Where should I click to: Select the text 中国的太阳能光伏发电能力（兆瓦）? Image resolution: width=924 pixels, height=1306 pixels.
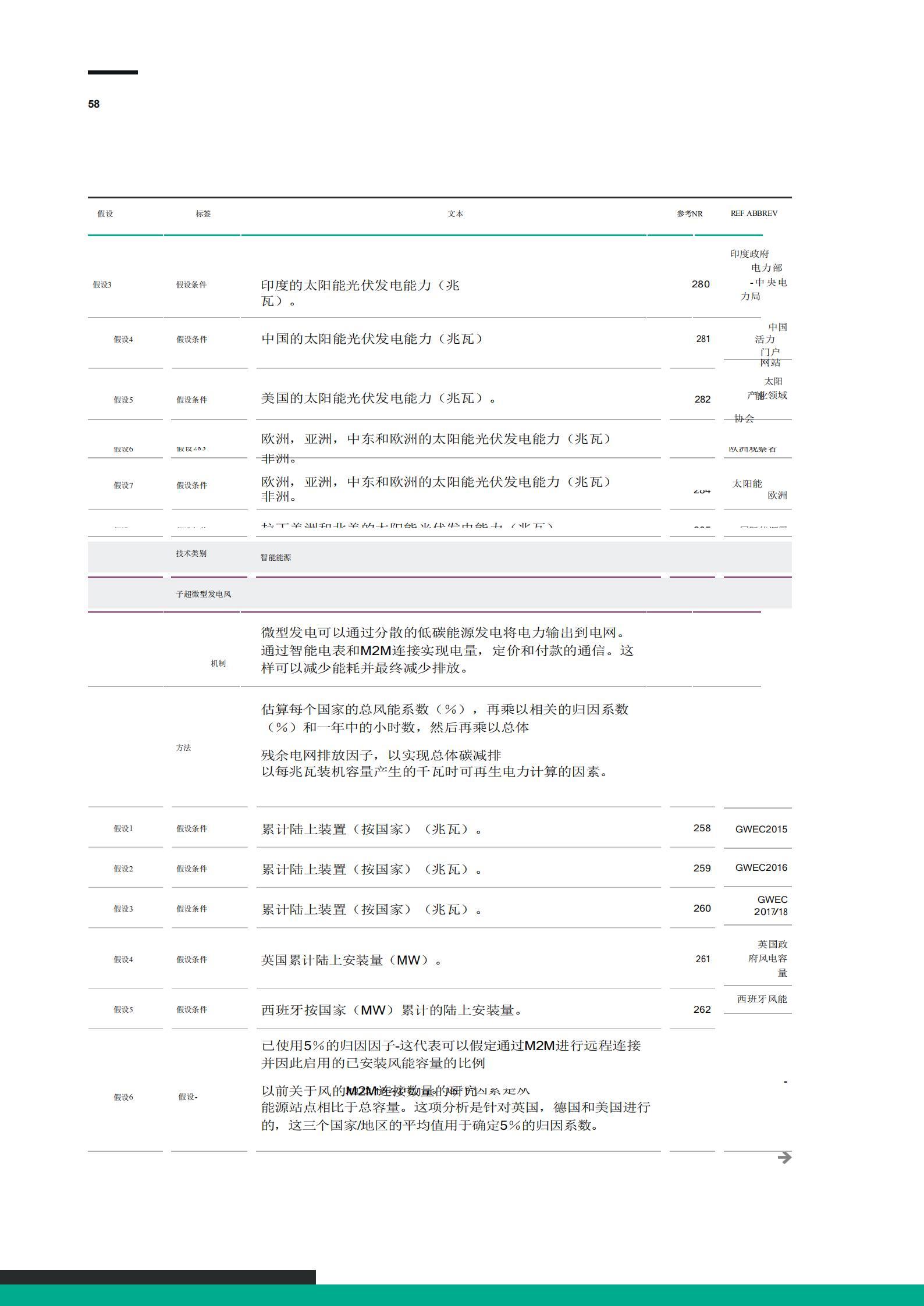(372, 339)
